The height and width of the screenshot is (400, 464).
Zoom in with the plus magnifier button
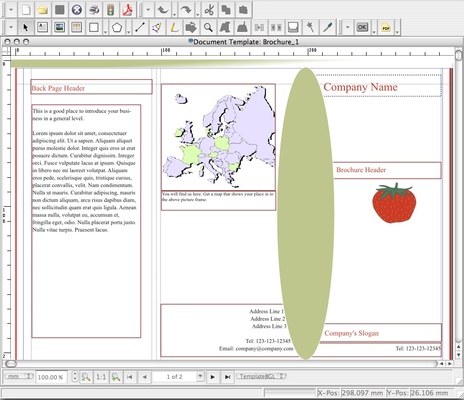tap(116, 377)
